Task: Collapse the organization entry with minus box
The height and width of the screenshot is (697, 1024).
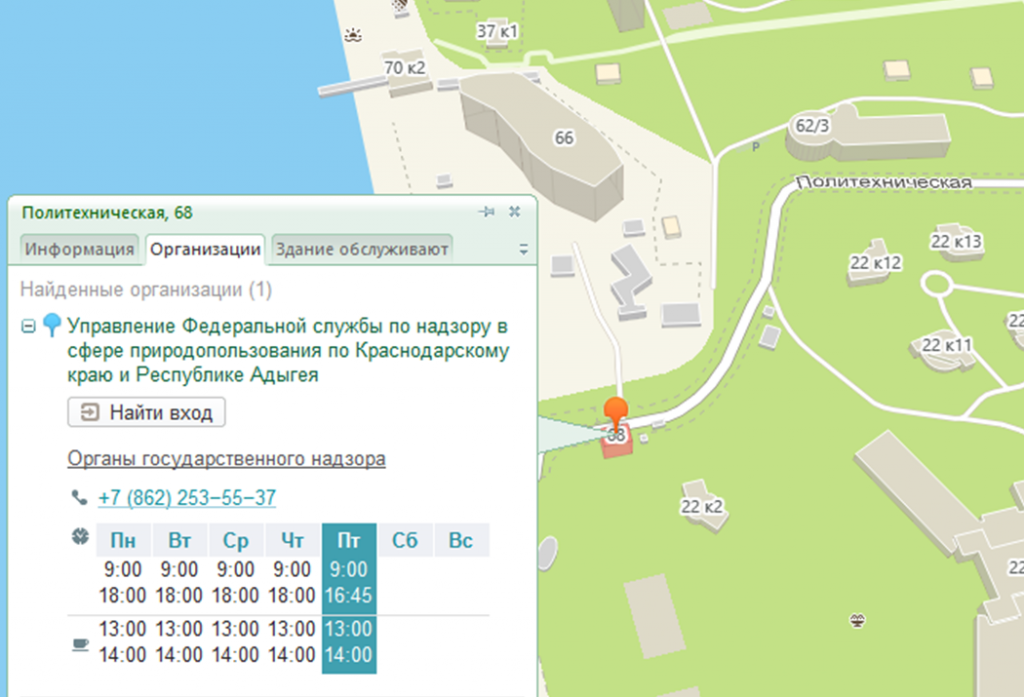Action: 29,327
